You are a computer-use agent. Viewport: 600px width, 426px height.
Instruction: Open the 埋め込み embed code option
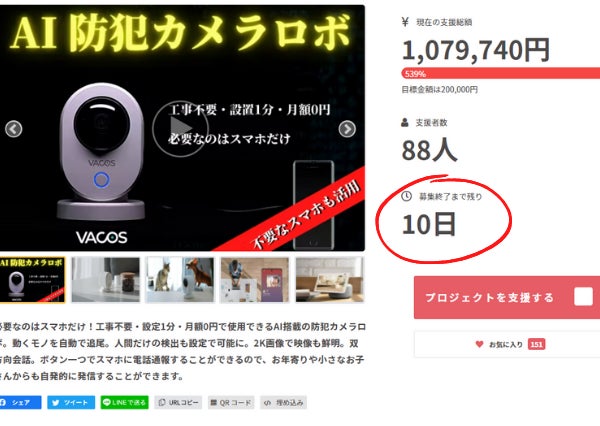(284, 403)
